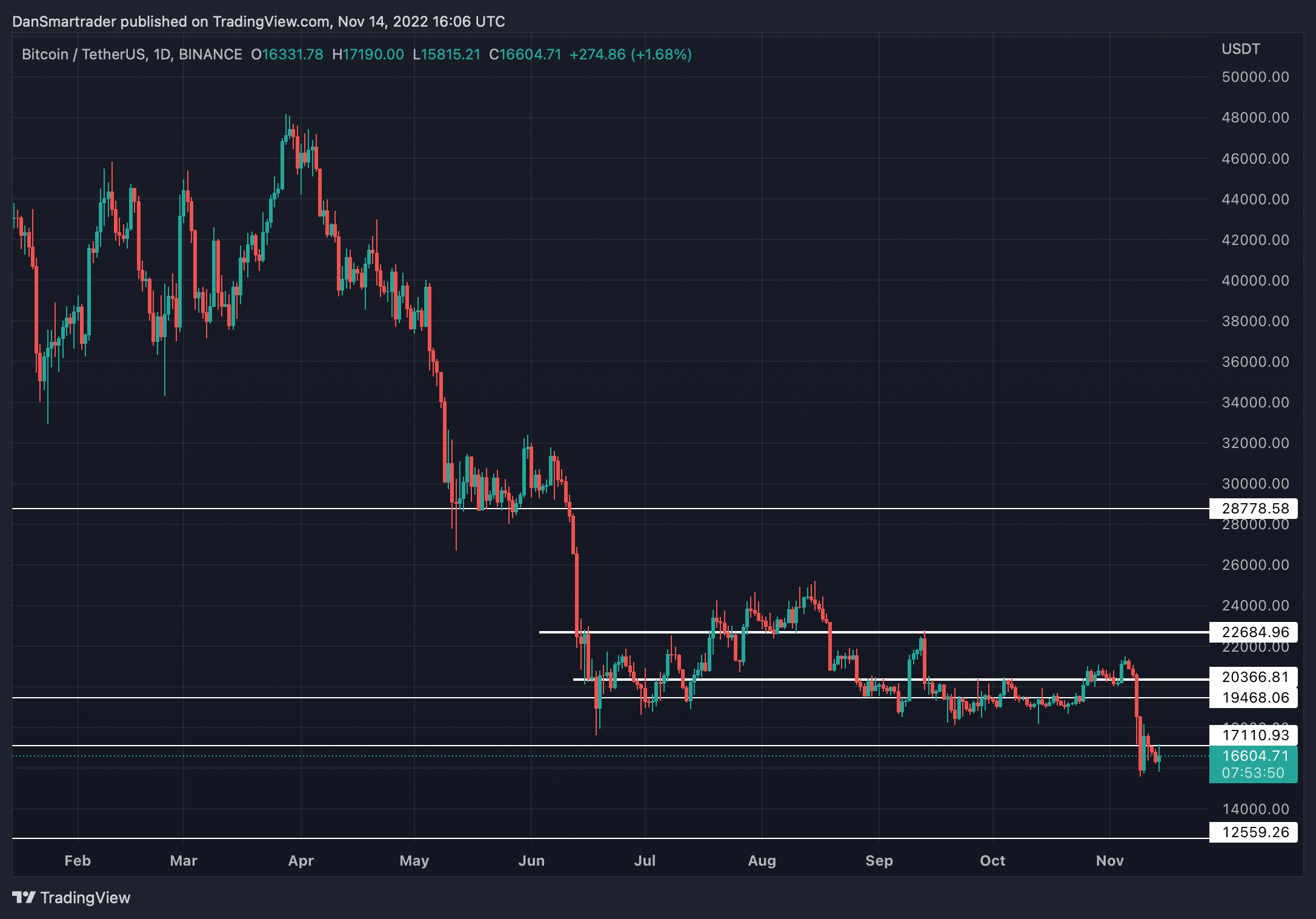This screenshot has height=919, width=1316.
Task: Click the 26000.00 price axis label
Action: coord(1255,565)
